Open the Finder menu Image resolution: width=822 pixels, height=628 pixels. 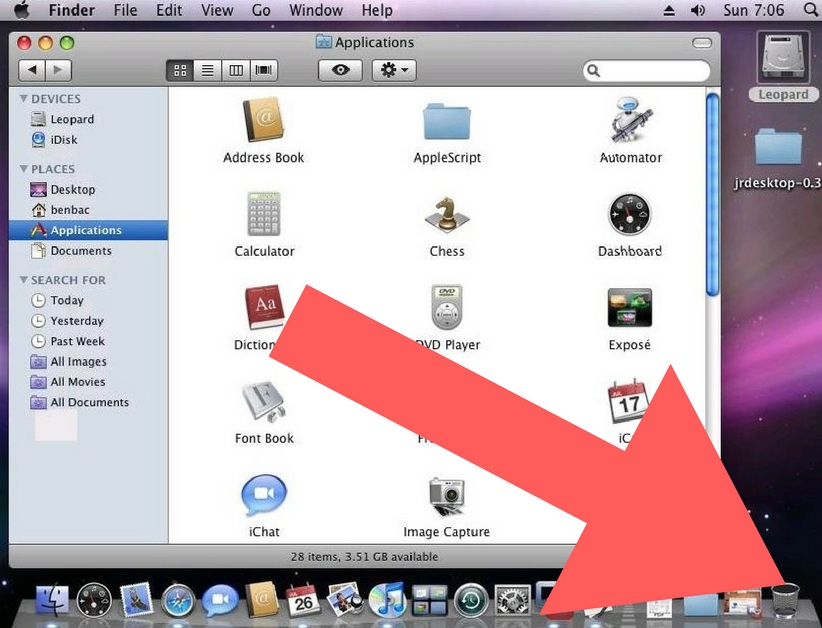72,10
